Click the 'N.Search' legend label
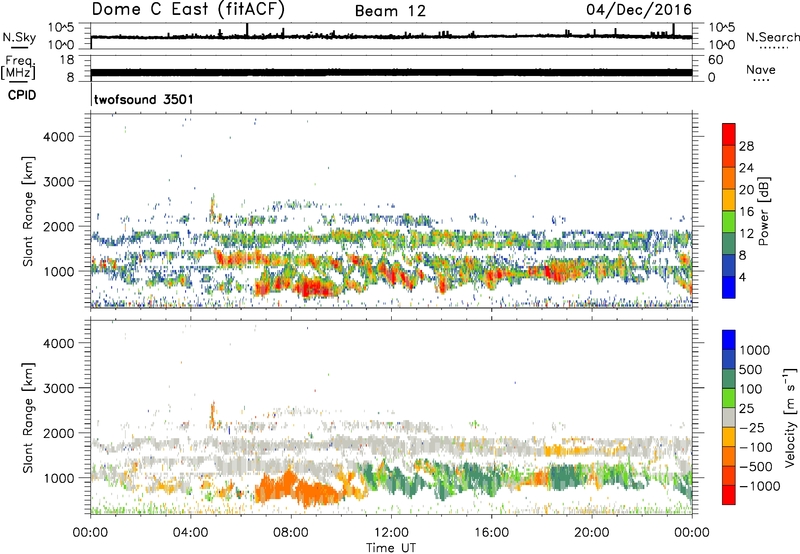Image resolution: width=800 pixels, height=554 pixels. tap(772, 37)
